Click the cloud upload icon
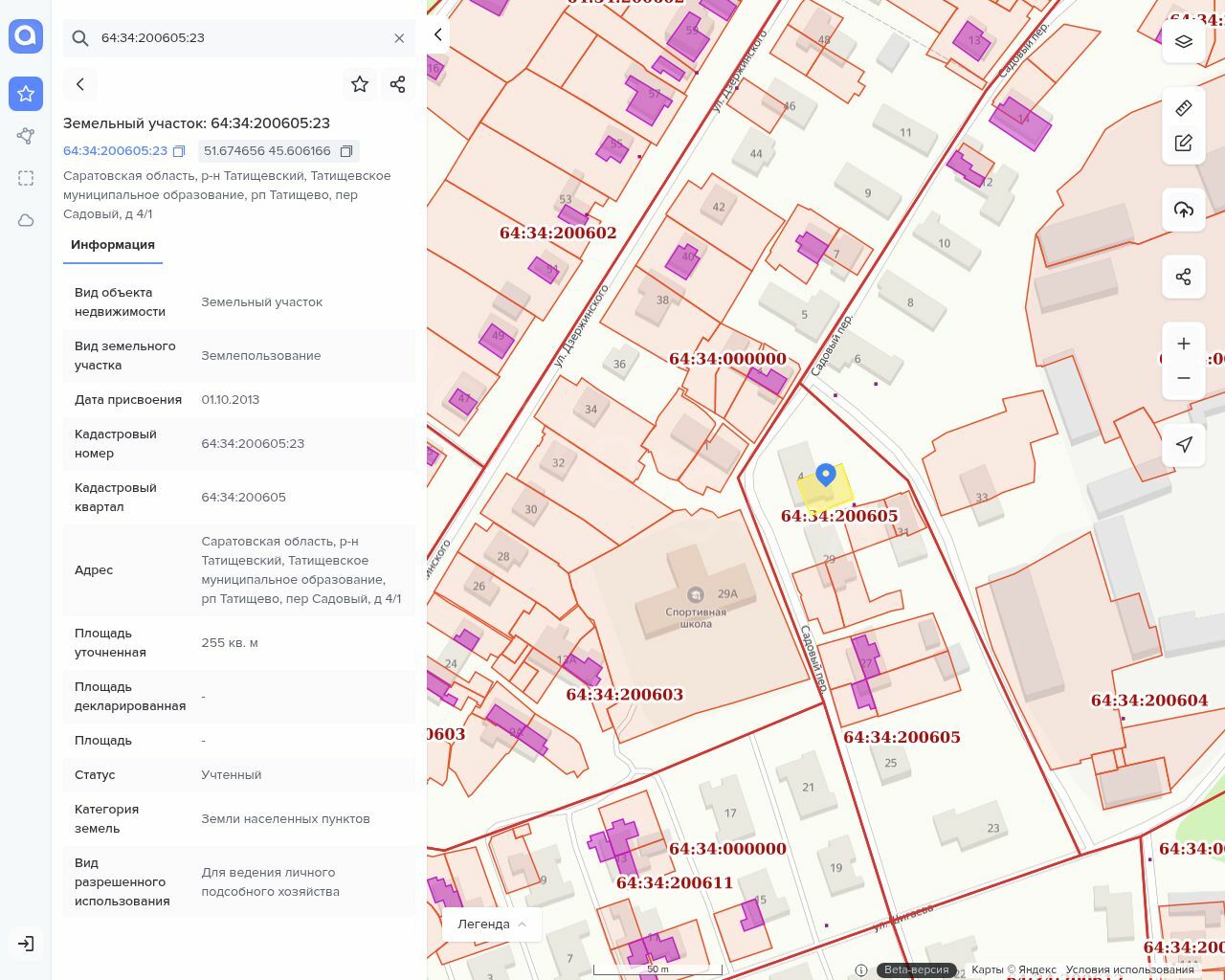1225x980 pixels. [1184, 210]
